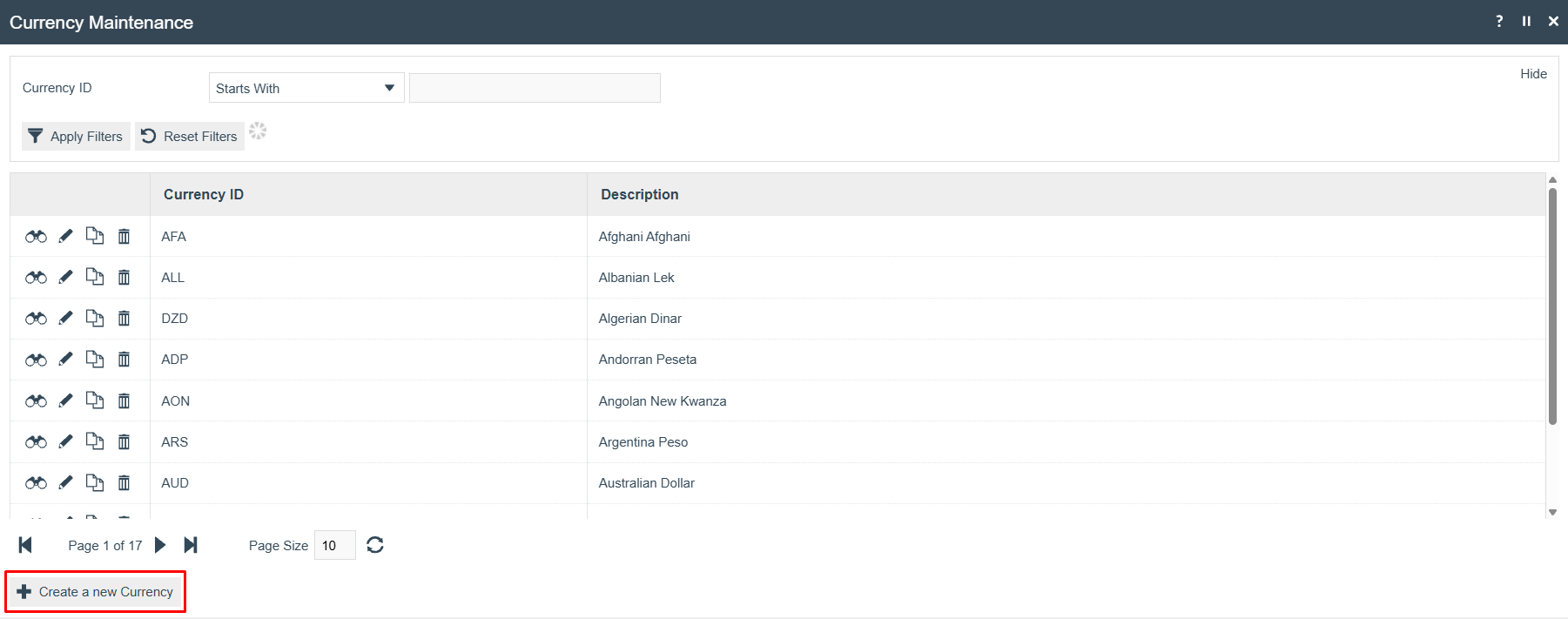Edit the AUD currency row
The image size is (1568, 619).
(65, 482)
